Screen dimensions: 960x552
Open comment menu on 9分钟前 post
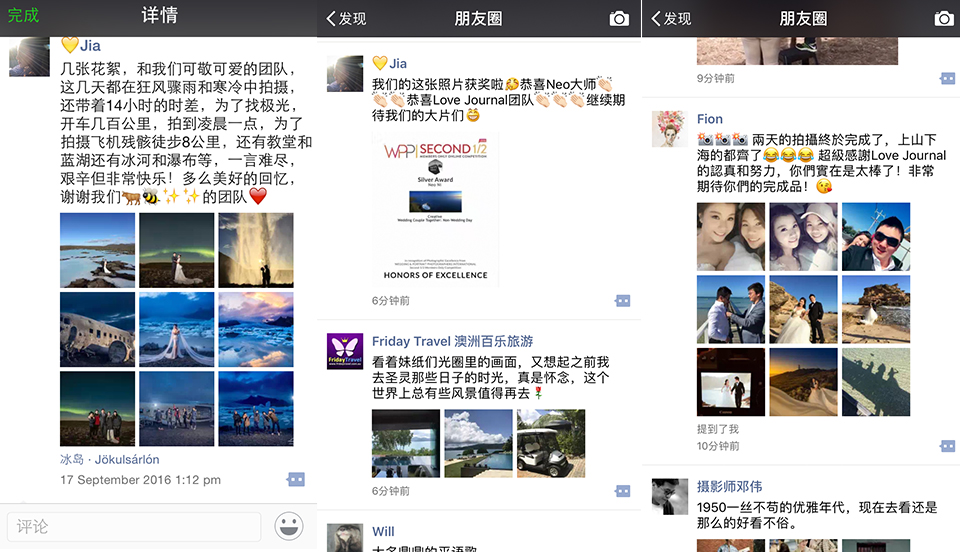[948, 78]
